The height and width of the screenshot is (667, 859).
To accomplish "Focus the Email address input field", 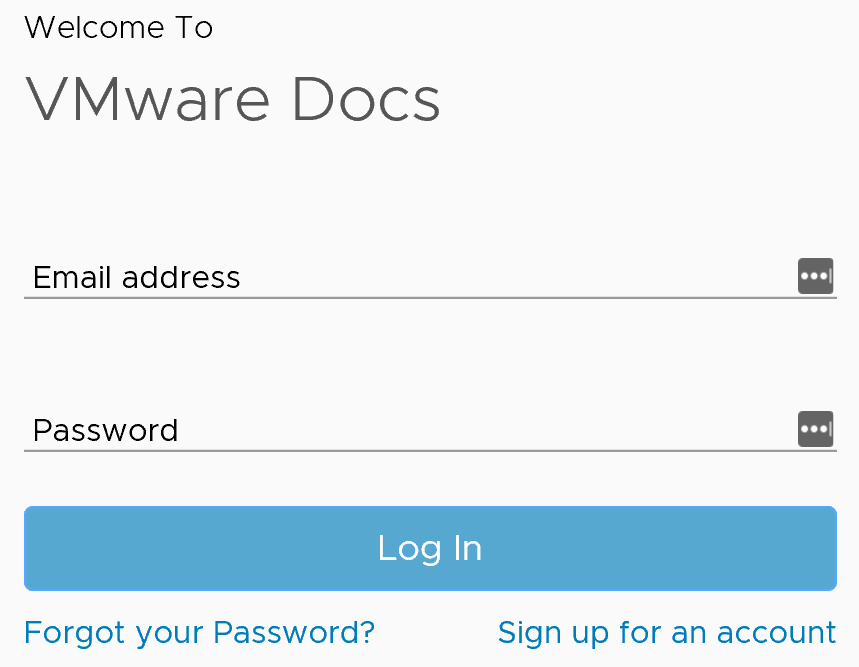I will [430, 277].
